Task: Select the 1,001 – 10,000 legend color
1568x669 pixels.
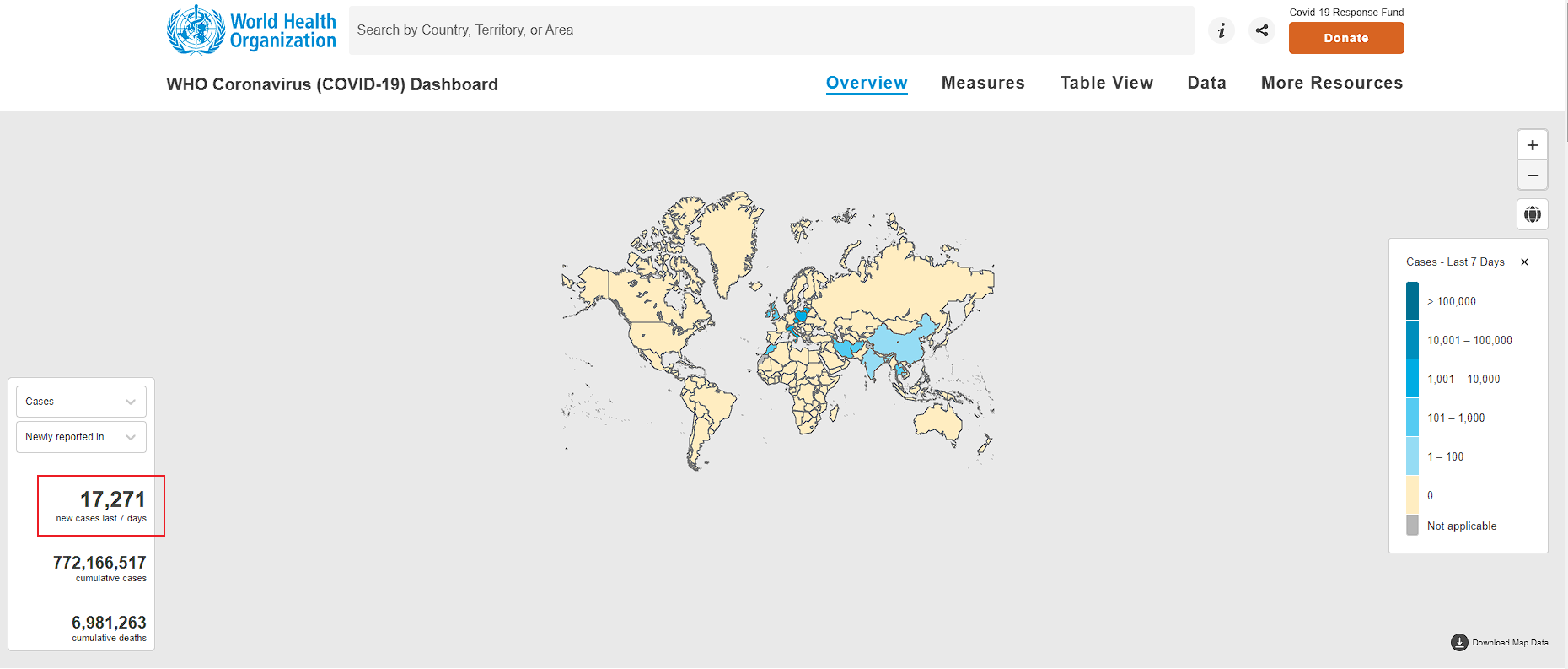Action: pos(1412,379)
